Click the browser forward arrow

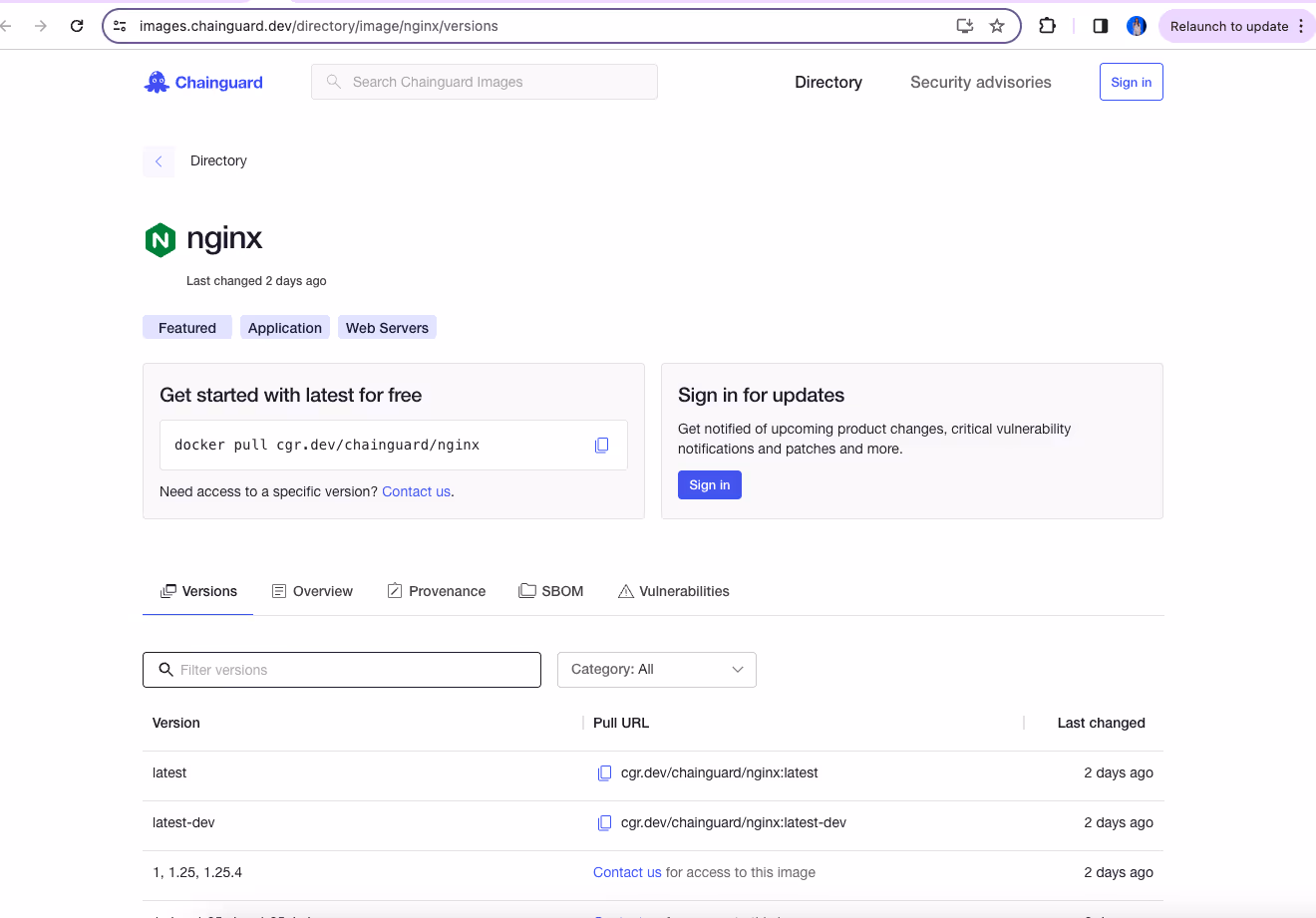(41, 26)
